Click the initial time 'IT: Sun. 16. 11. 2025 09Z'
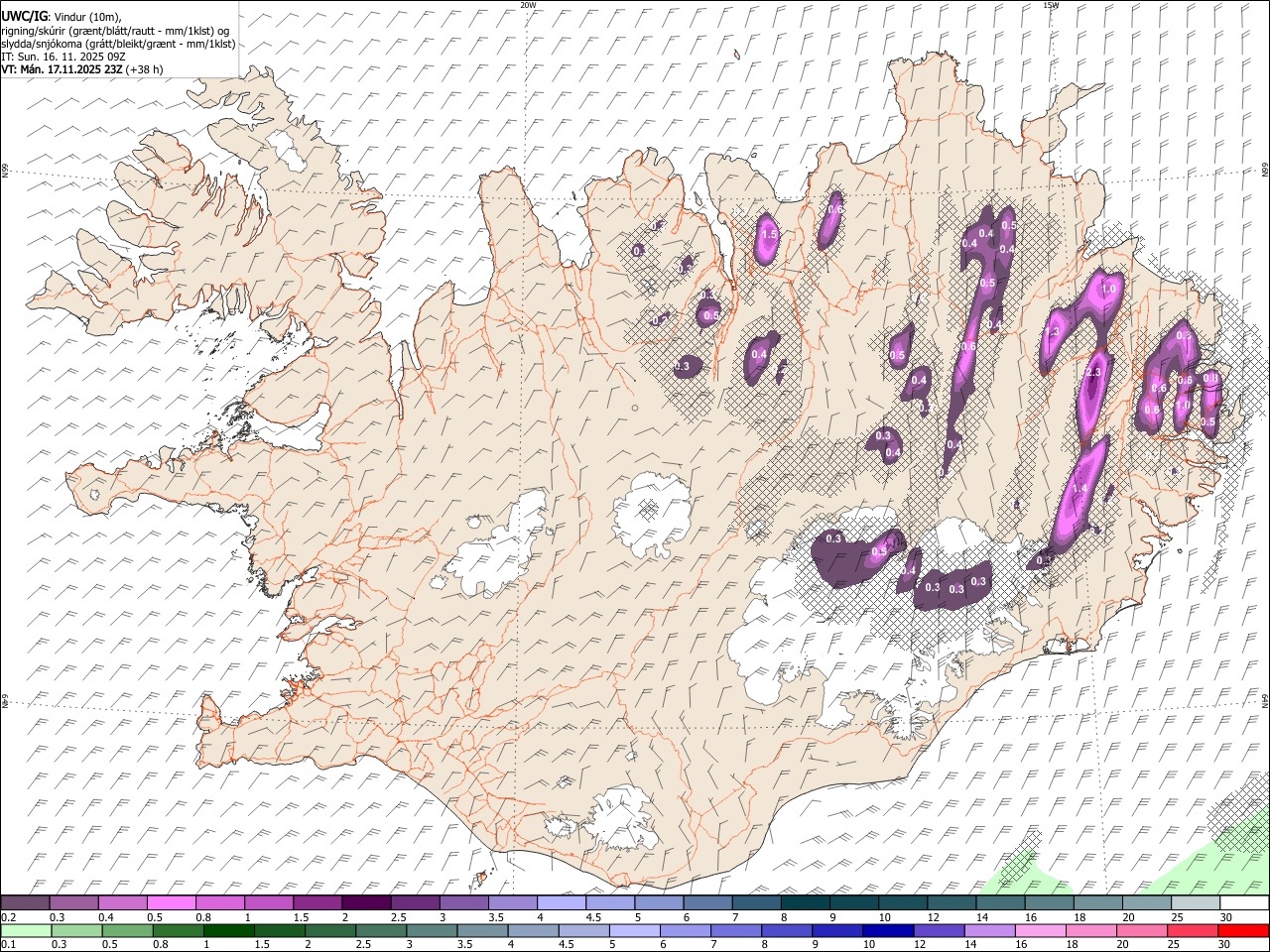 [x=63, y=57]
